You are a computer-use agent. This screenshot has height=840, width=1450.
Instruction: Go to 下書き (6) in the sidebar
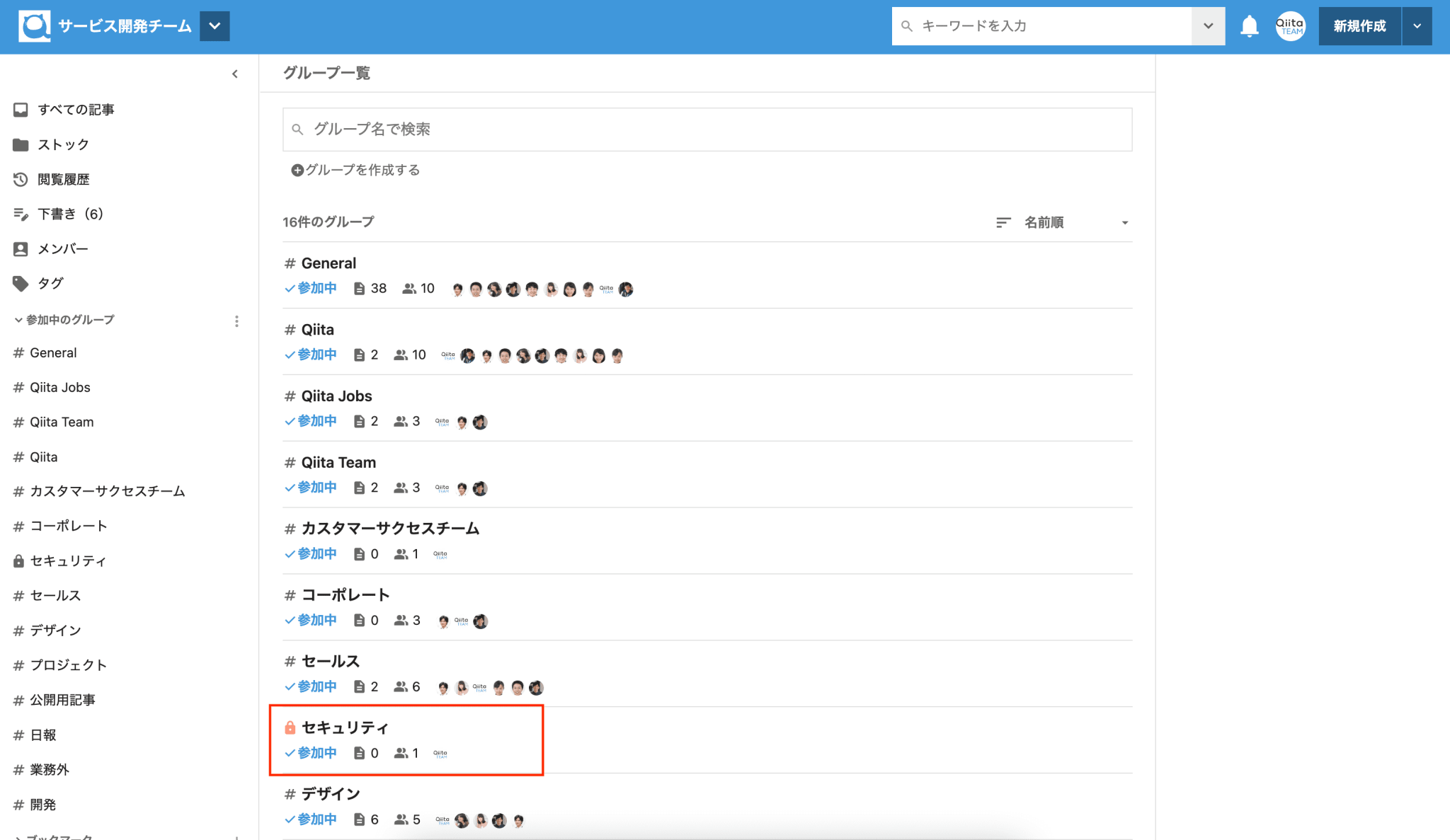pos(70,214)
